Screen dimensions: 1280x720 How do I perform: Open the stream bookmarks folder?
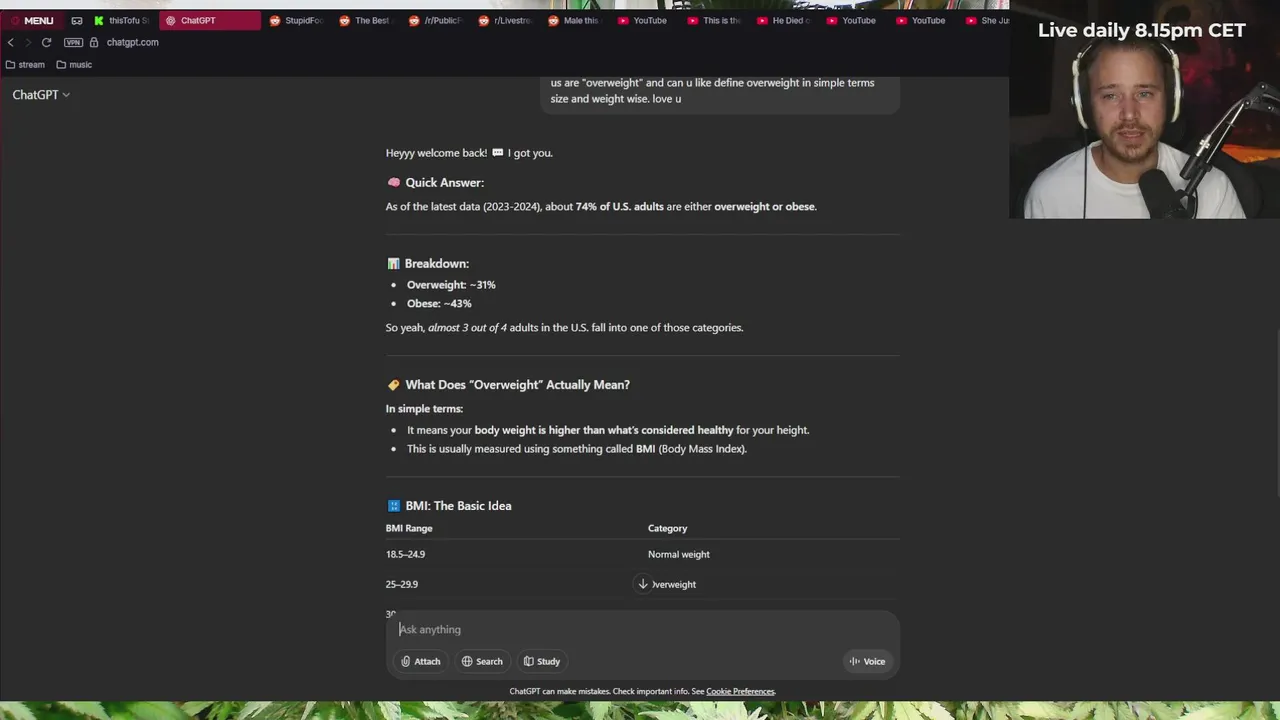[x=25, y=65]
